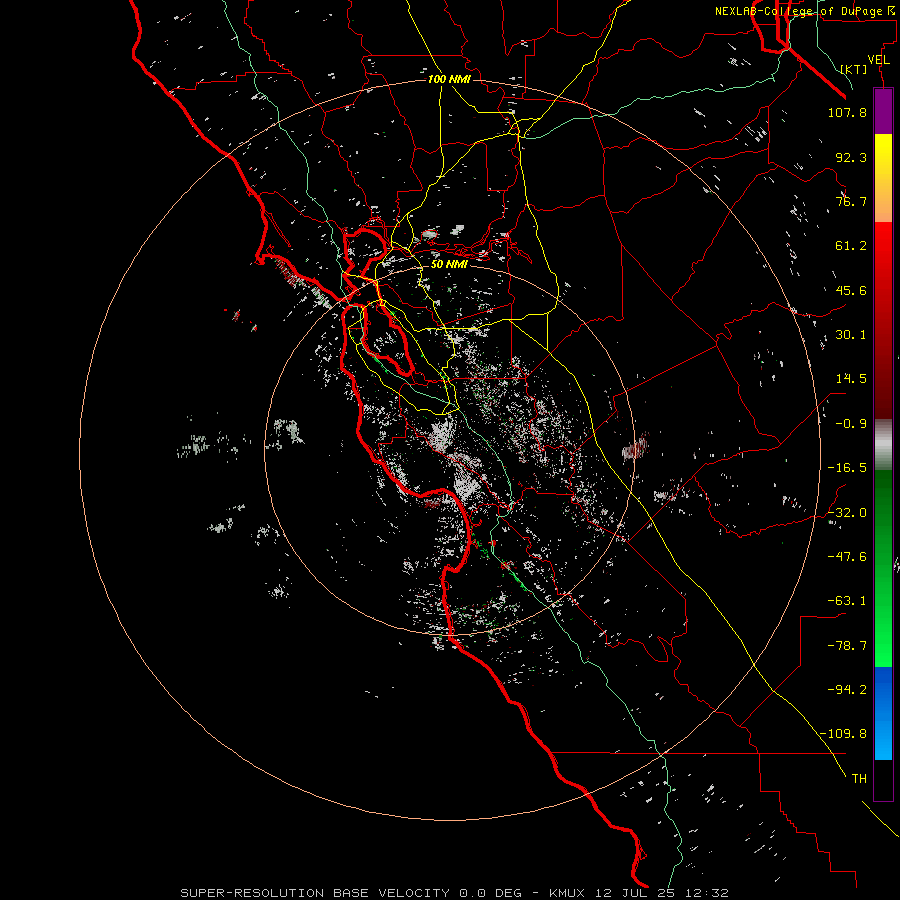Viewport: 900px width, 900px height.
Task: Select the 61.2 velocity scale value
Action: [x=851, y=246]
